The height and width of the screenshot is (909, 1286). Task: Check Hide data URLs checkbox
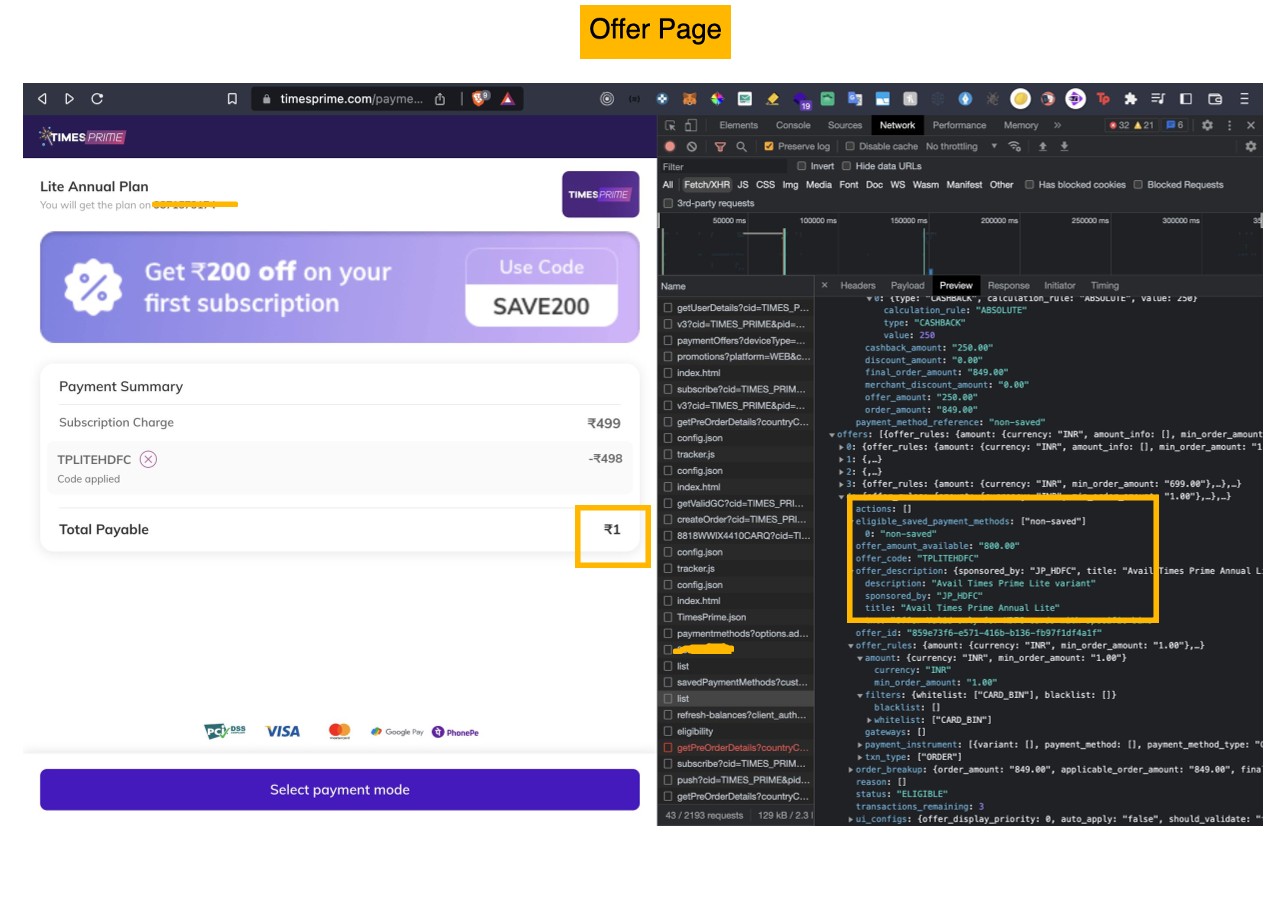click(846, 166)
